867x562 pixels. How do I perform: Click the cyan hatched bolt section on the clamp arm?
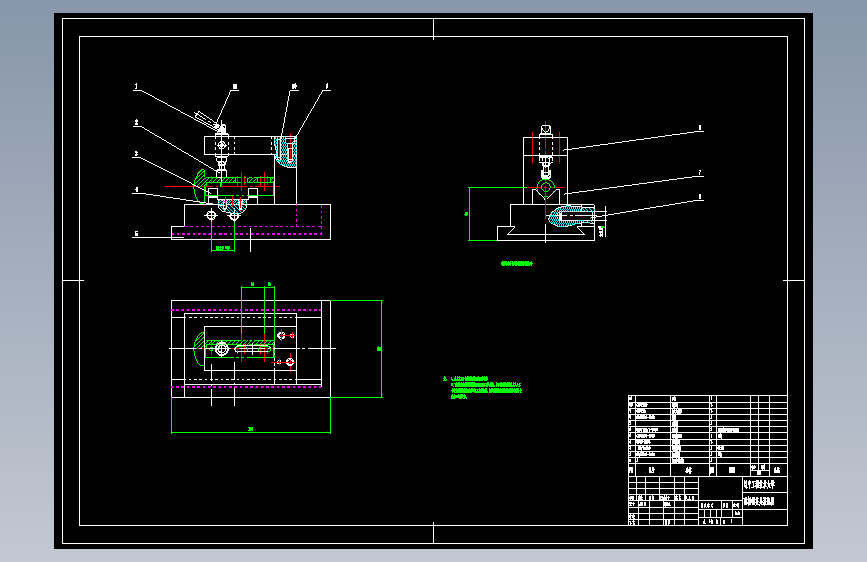[x=286, y=151]
